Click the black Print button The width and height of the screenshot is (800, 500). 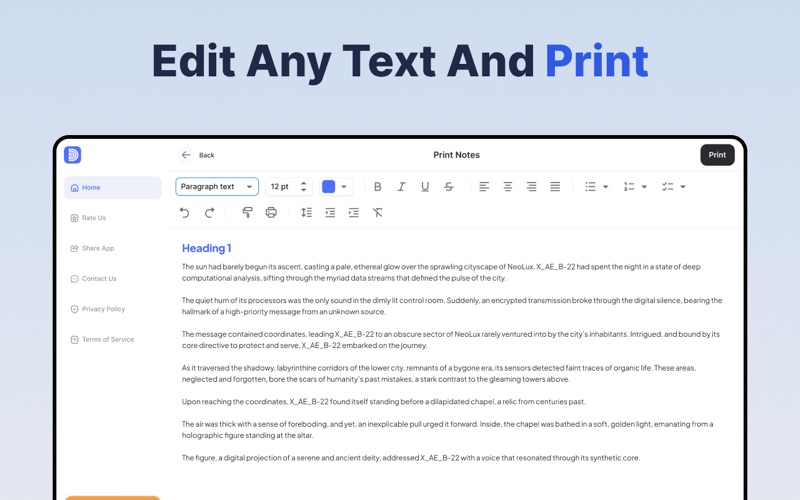pos(717,155)
